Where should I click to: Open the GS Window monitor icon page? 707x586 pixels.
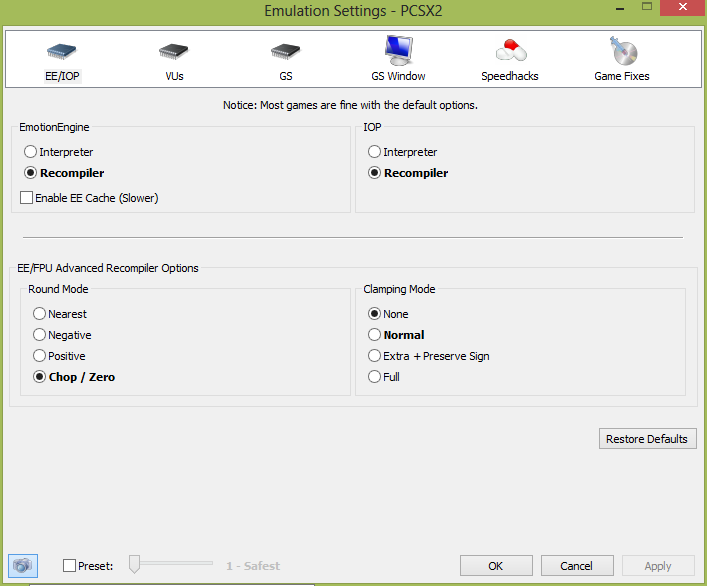[x=399, y=50]
